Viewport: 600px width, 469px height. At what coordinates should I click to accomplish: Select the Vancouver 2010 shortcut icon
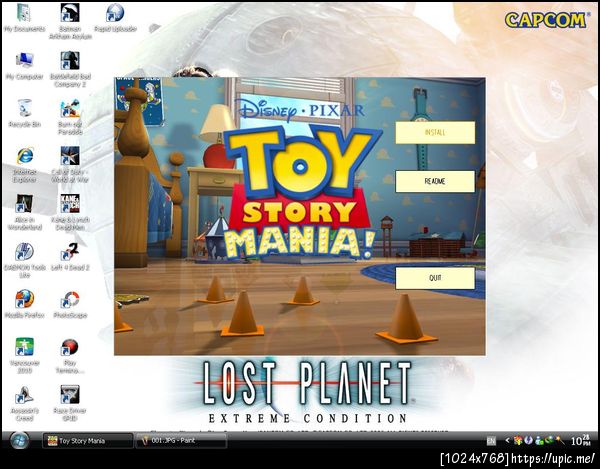pyautogui.click(x=24, y=355)
